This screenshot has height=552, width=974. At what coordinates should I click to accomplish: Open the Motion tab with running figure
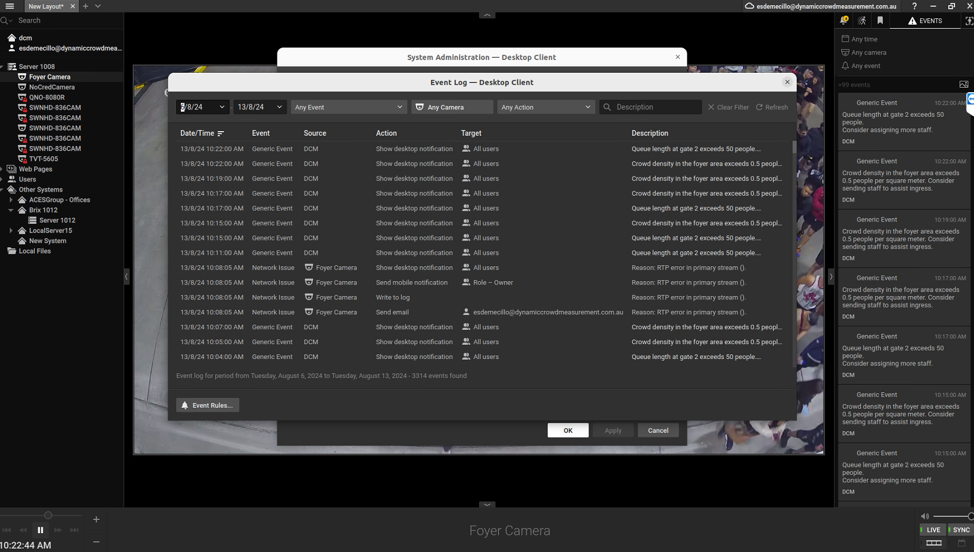[862, 20]
